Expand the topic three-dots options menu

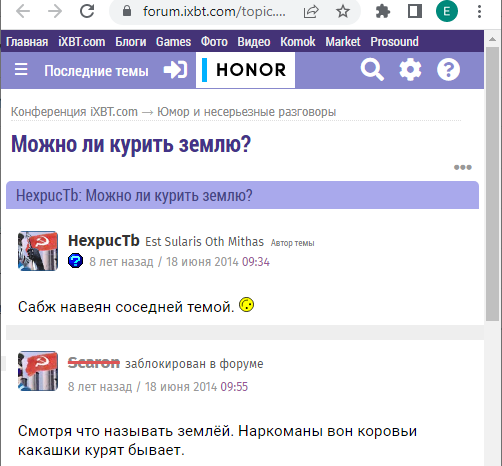point(463,167)
